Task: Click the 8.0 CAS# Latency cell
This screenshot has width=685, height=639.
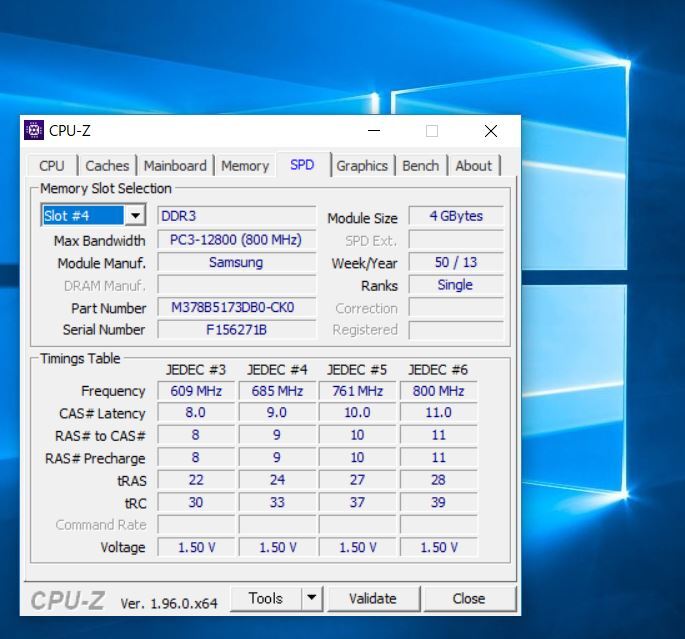Action: [x=196, y=412]
